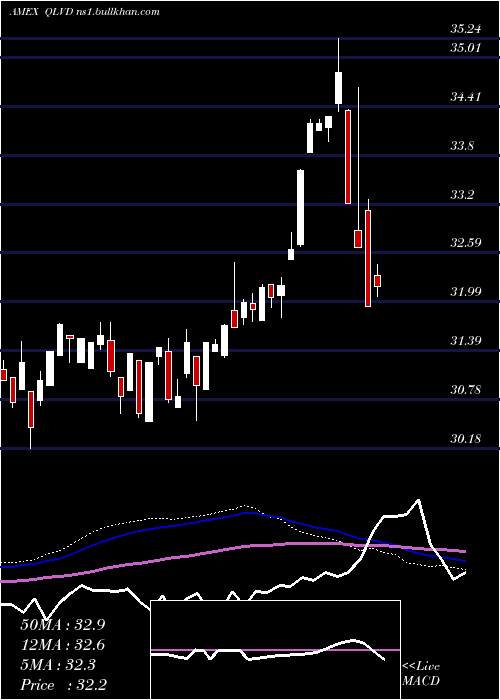
Task: Click the last small red candle on the right
Action: click(x=377, y=280)
